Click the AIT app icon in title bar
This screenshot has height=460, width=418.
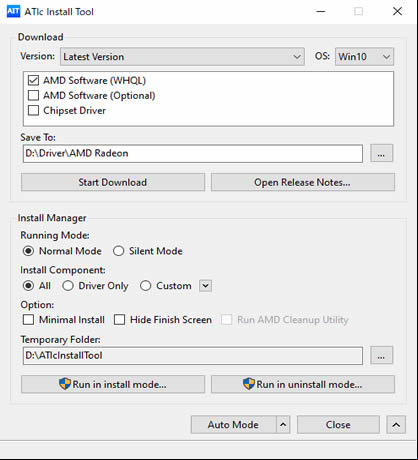coord(13,11)
